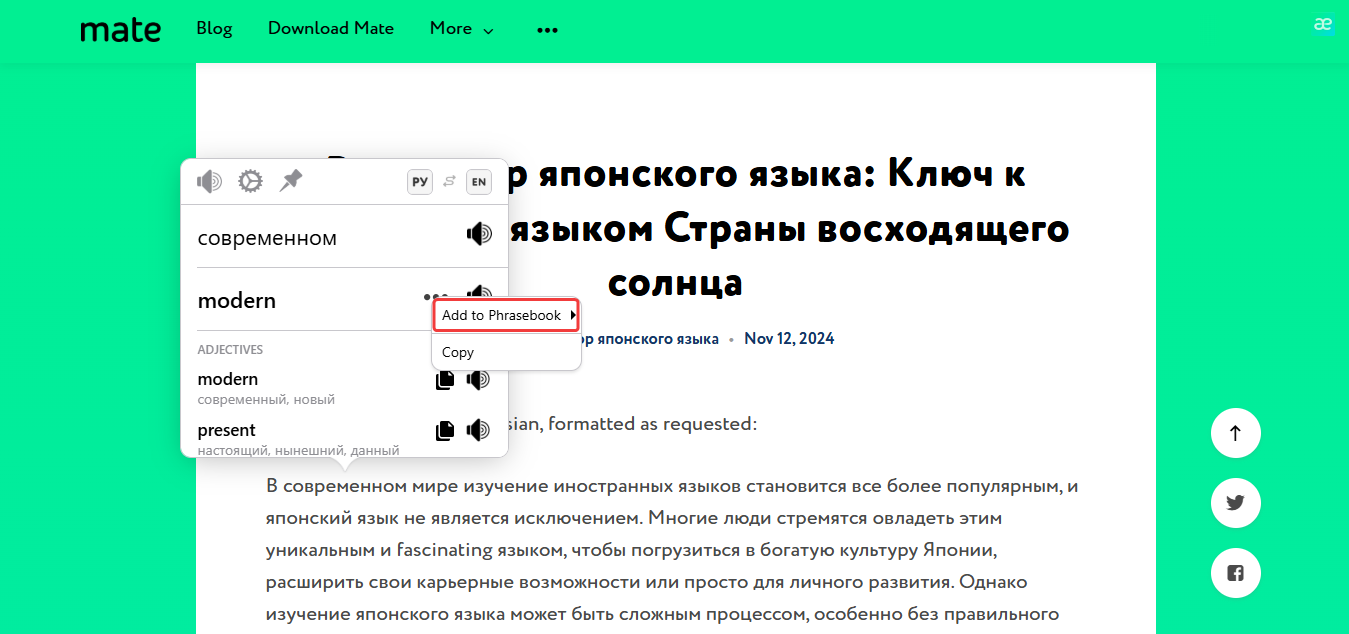Viewport: 1349px width, 634px height.
Task: Open the three-dots overflow navigation menu
Action: pyautogui.click(x=547, y=30)
